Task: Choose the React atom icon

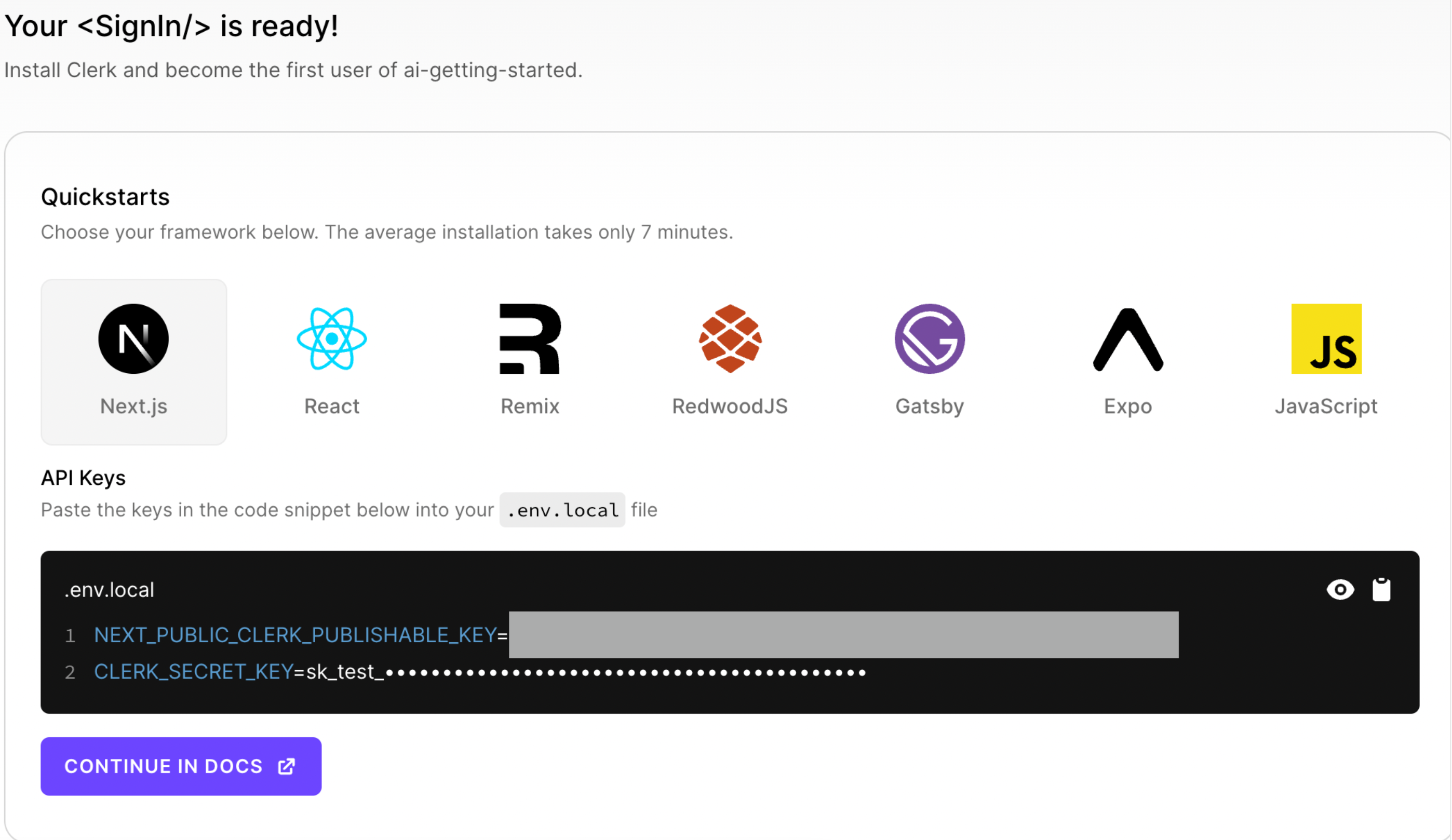Action: click(332, 339)
